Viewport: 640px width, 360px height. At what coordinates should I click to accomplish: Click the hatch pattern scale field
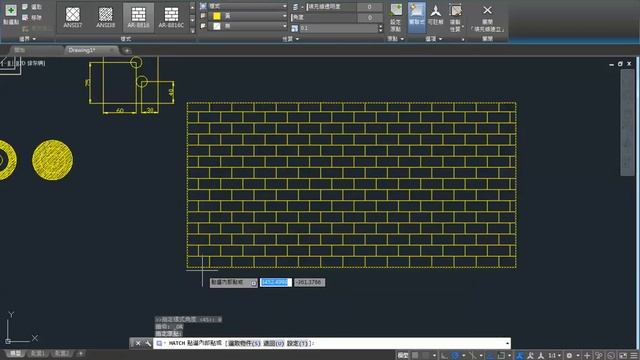338,28
